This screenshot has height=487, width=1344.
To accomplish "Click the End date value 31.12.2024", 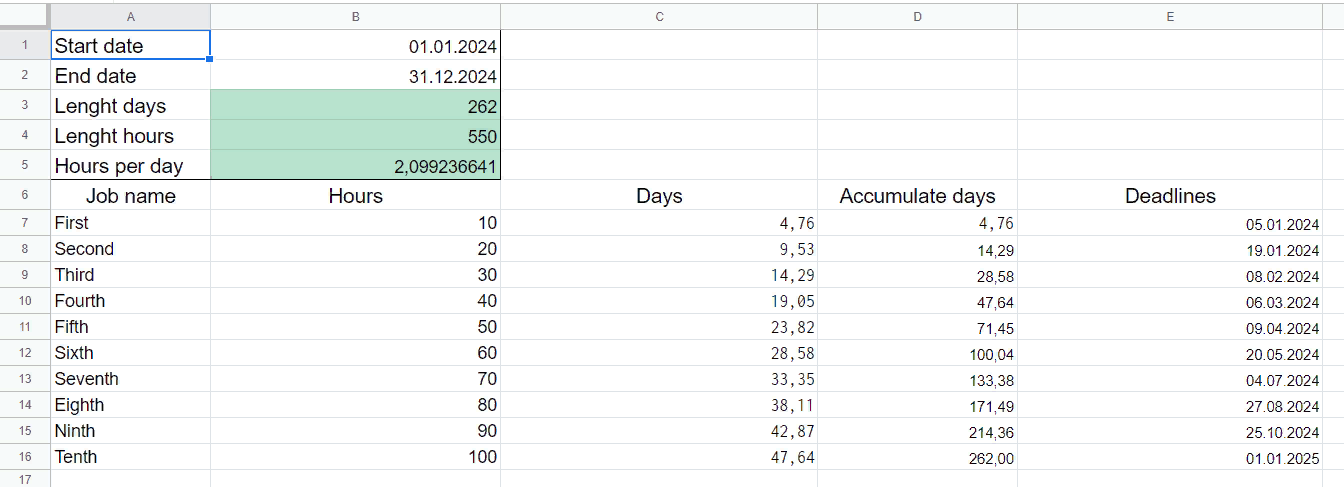I will (x=355, y=76).
